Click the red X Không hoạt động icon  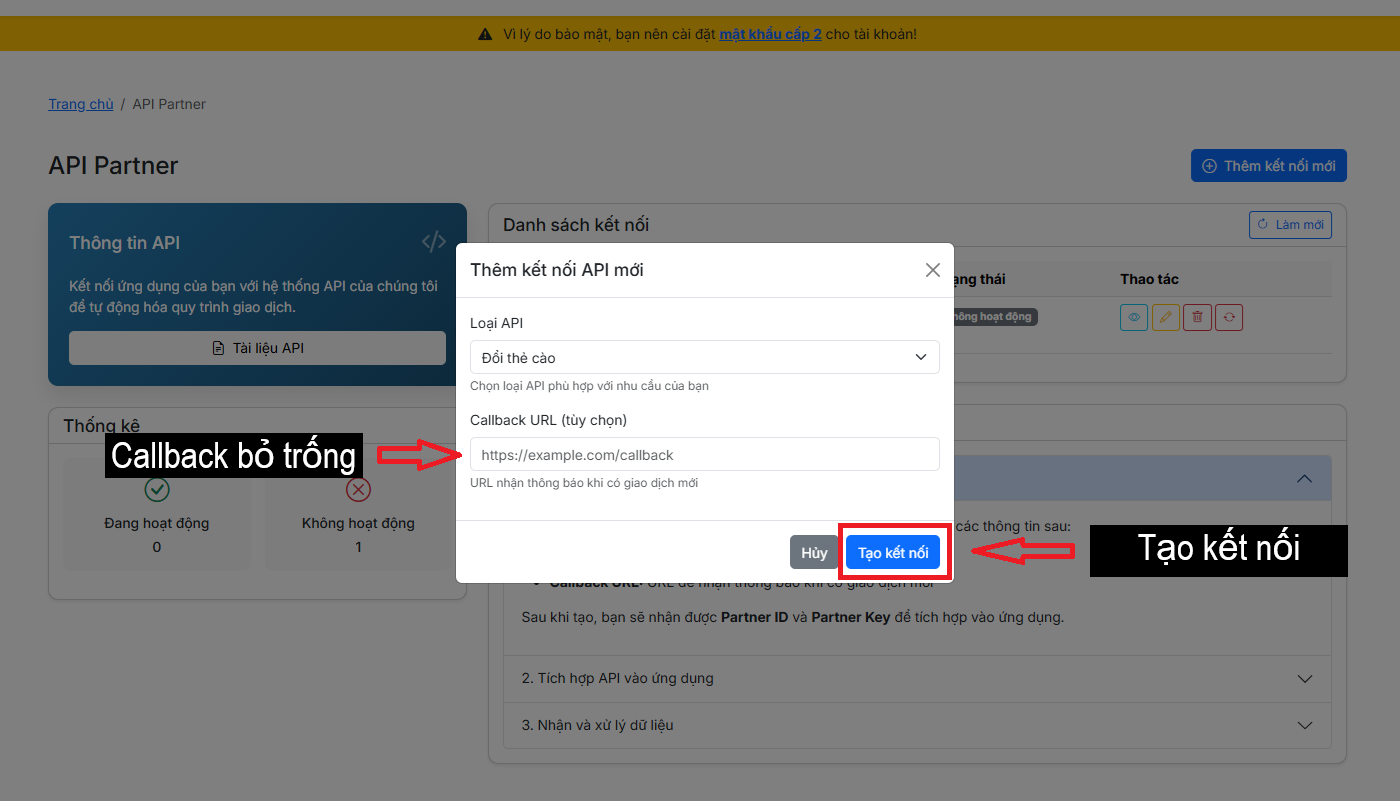point(358,489)
